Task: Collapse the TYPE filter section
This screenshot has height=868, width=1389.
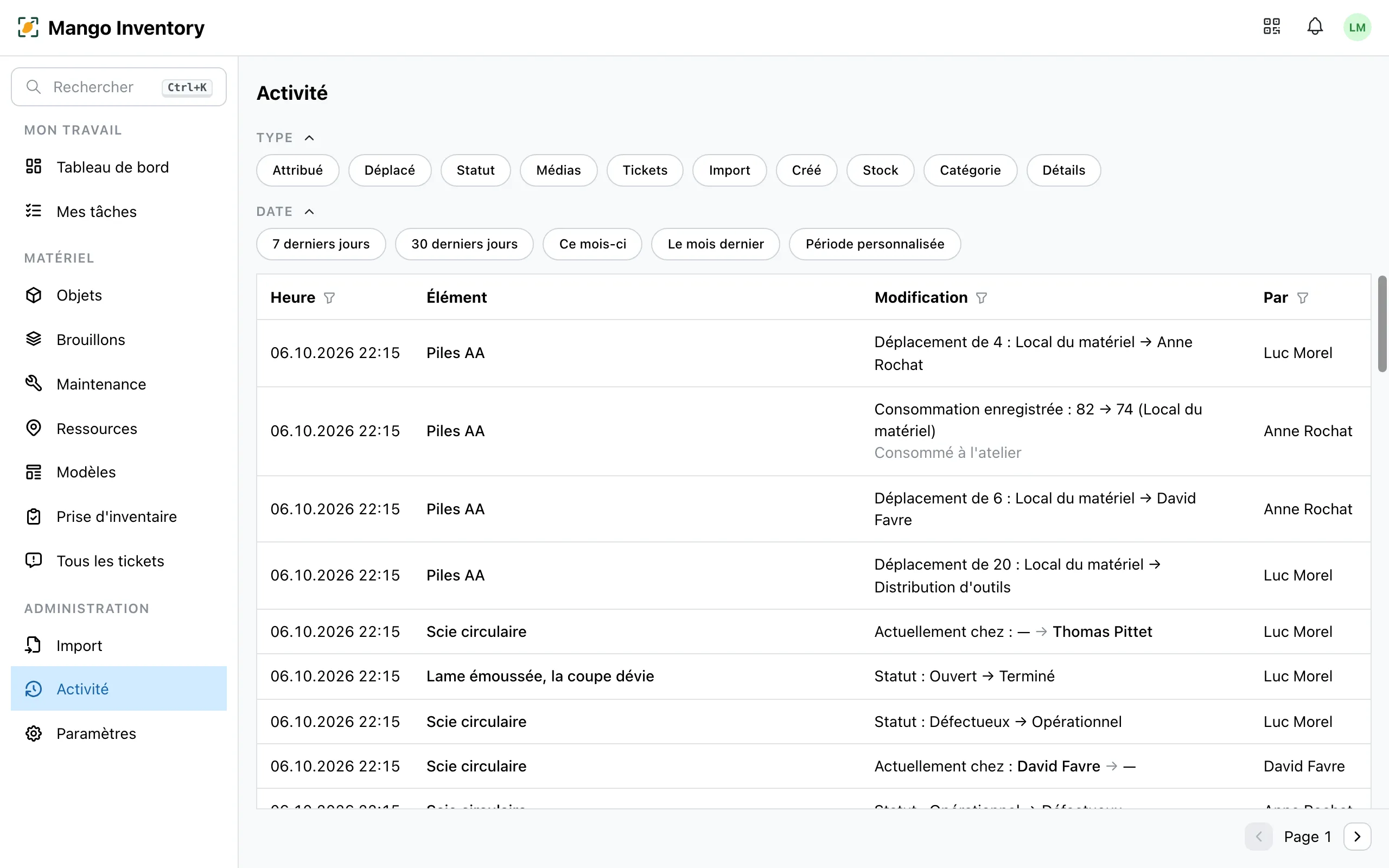Action: pyautogui.click(x=285, y=138)
